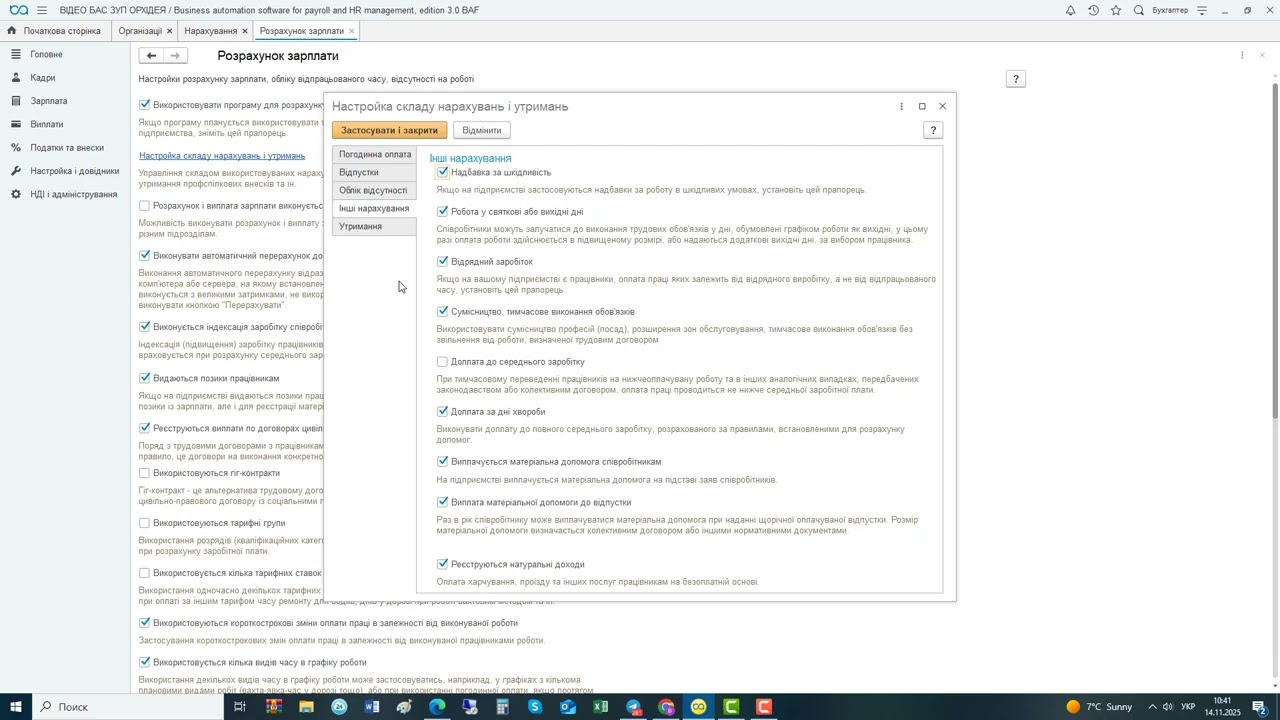Open the history clock icon

(x=1093, y=10)
